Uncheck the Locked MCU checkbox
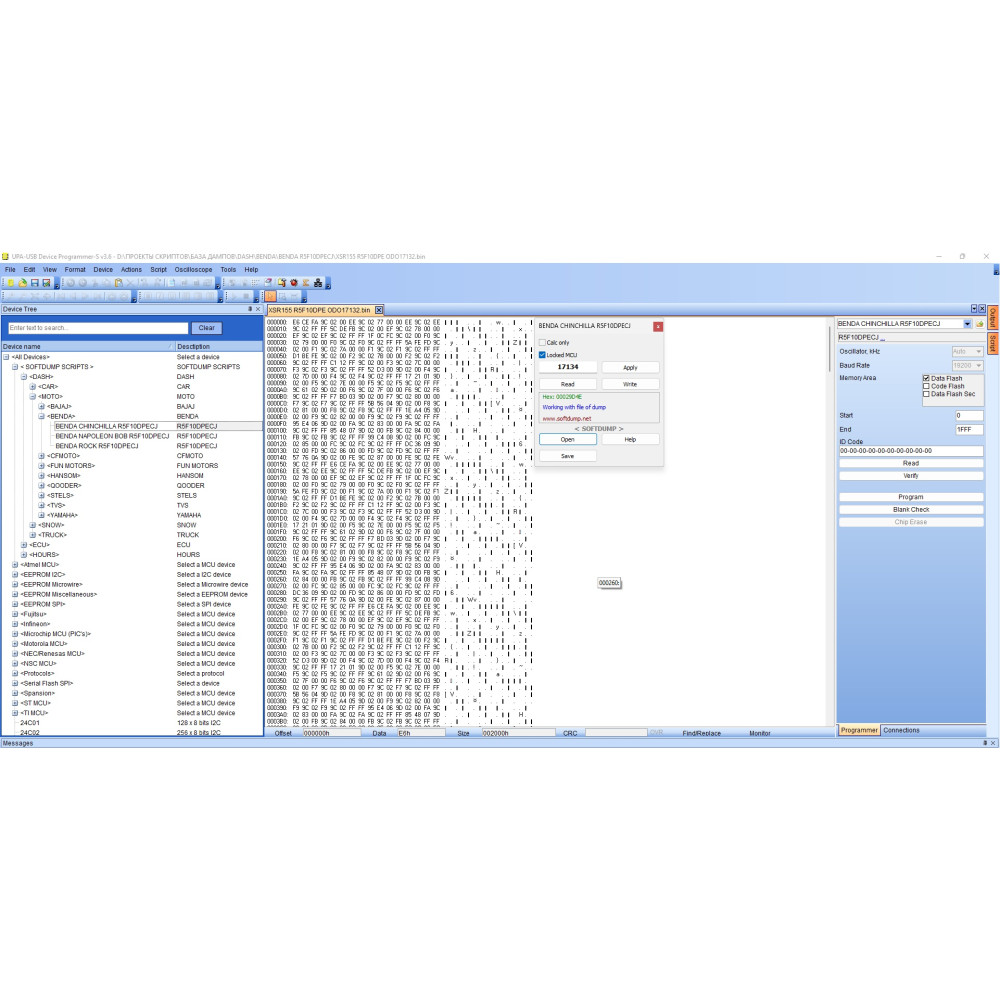This screenshot has width=1000, height=1000. tap(543, 355)
